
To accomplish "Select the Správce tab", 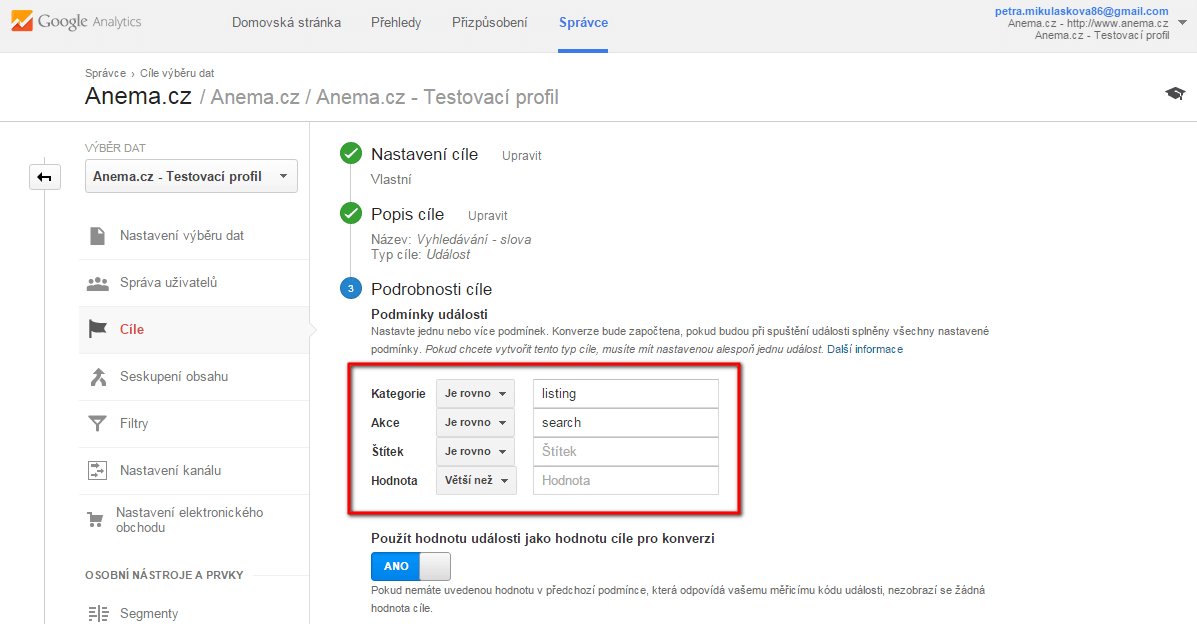I will 583,23.
